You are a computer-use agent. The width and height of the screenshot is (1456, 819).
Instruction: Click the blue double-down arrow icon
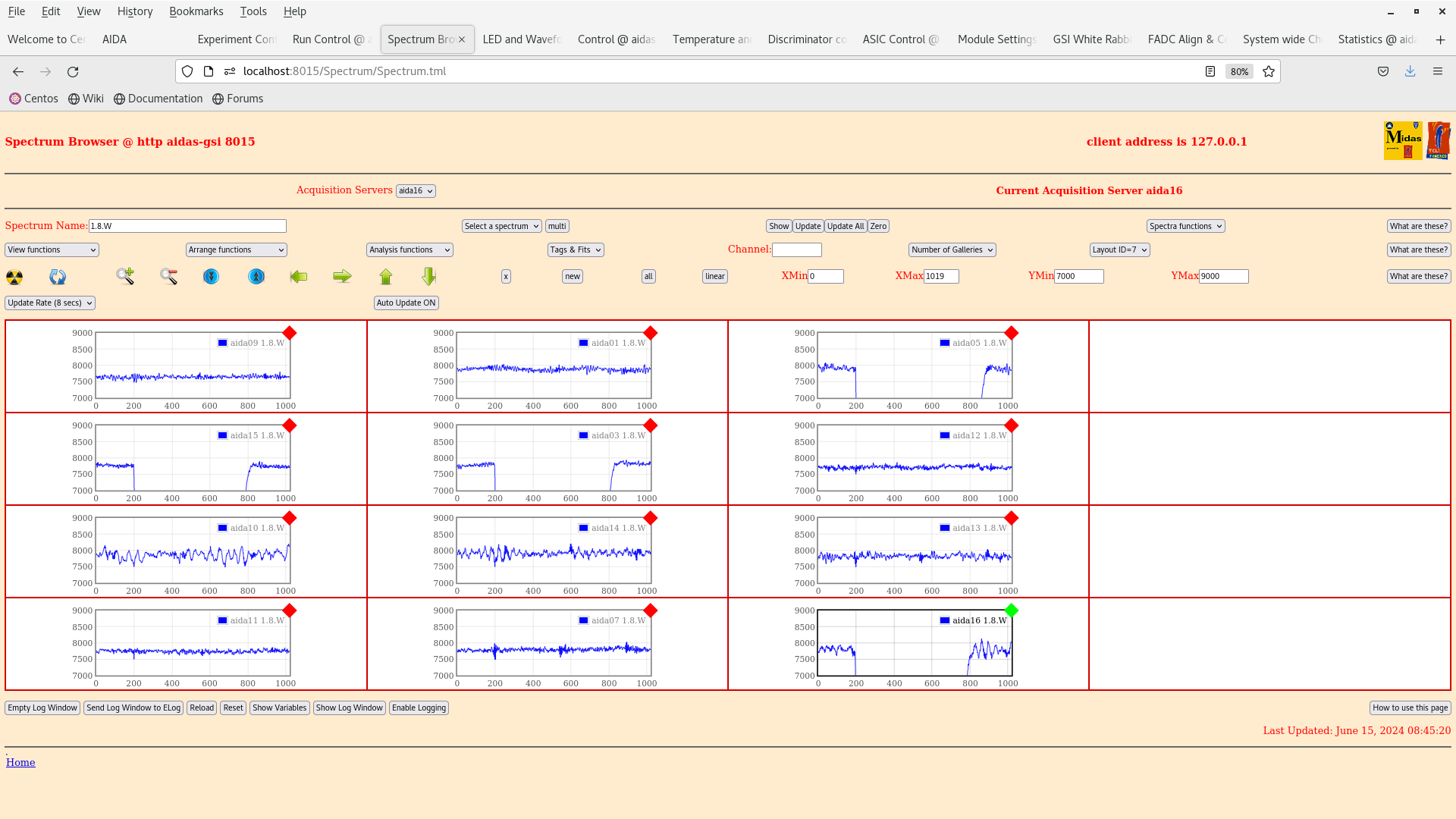click(x=212, y=277)
